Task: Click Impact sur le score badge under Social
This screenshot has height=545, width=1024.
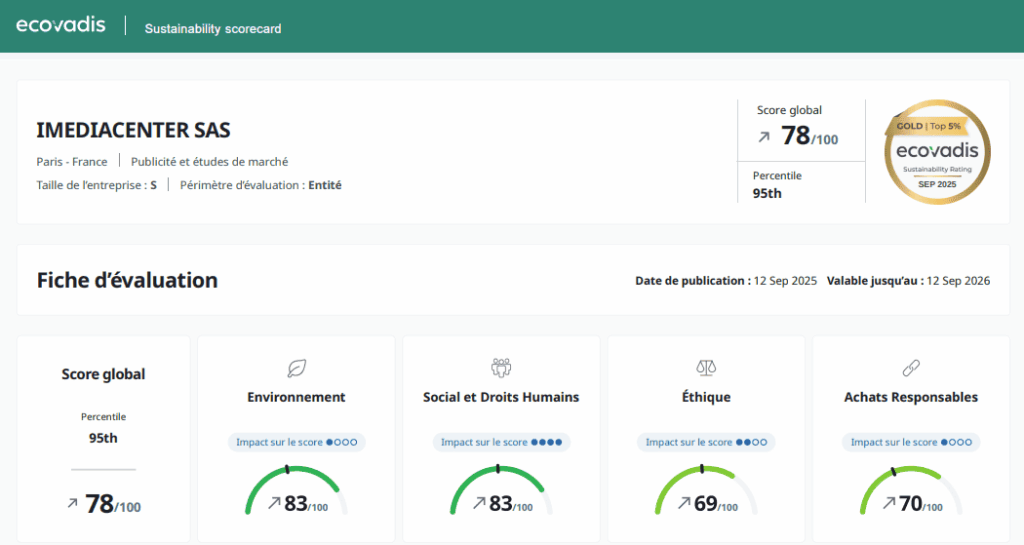Action: (501, 442)
